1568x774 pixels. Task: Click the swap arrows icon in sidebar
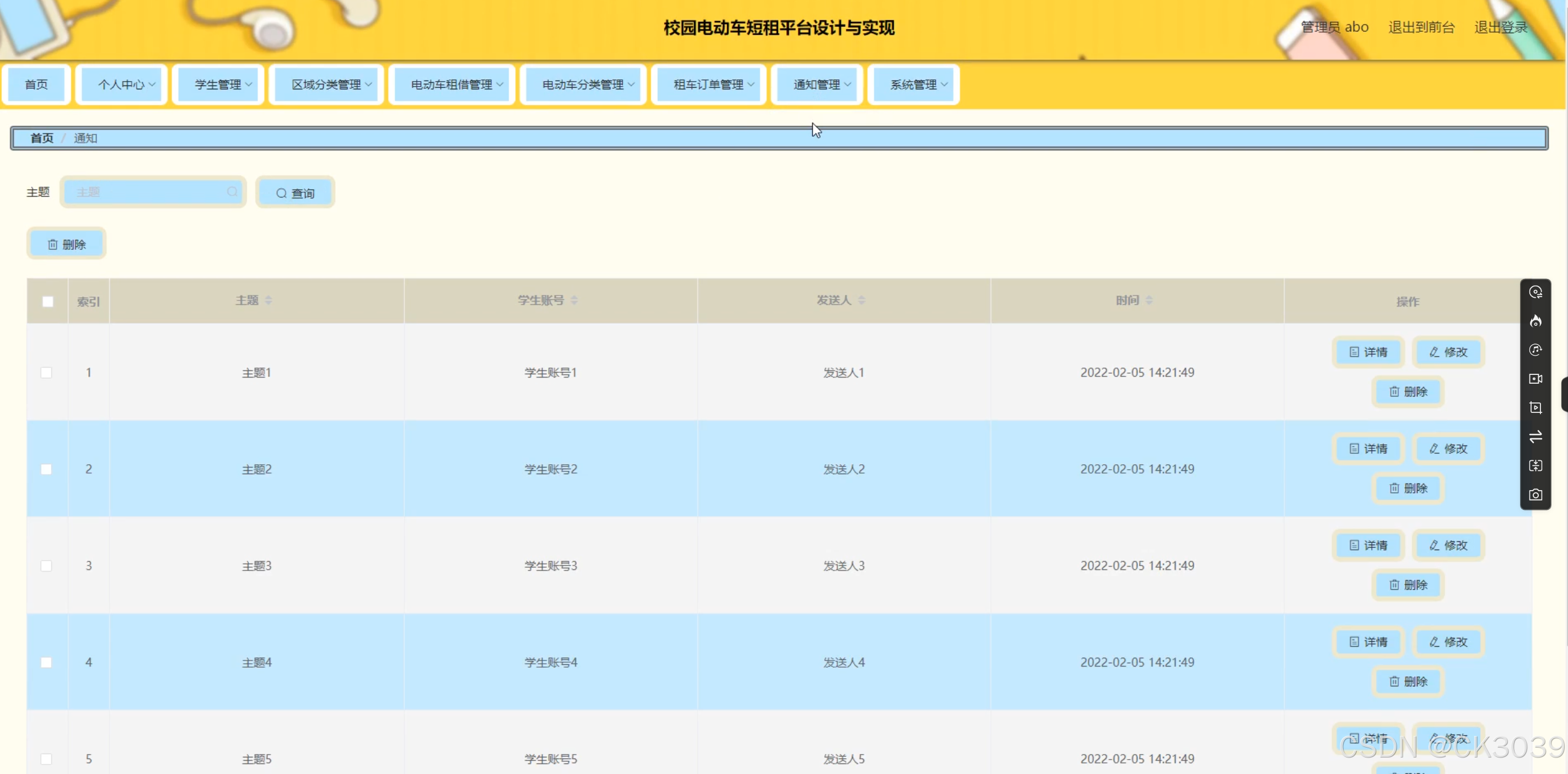point(1535,436)
